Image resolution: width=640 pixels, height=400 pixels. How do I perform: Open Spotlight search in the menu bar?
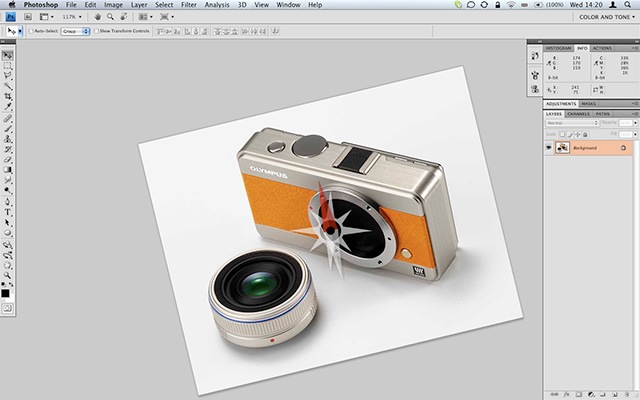coord(627,5)
